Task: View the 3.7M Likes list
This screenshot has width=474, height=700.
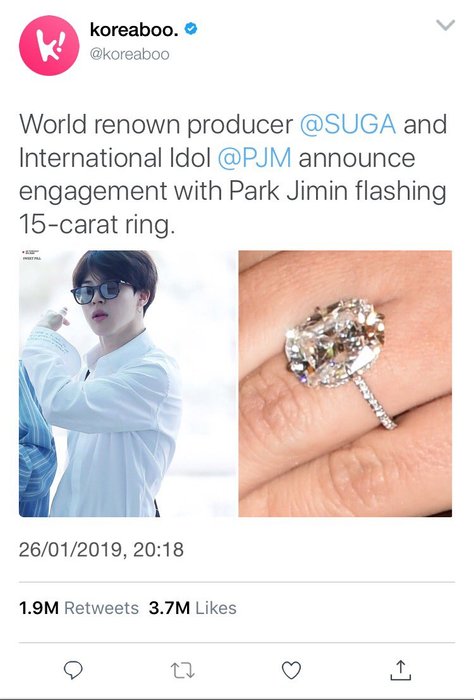Action: coord(192,608)
